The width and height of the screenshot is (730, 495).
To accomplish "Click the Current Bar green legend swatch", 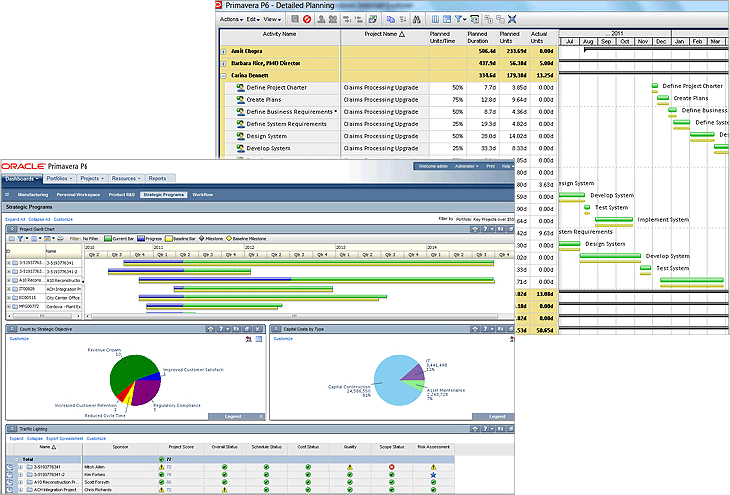I will pyautogui.click(x=109, y=239).
